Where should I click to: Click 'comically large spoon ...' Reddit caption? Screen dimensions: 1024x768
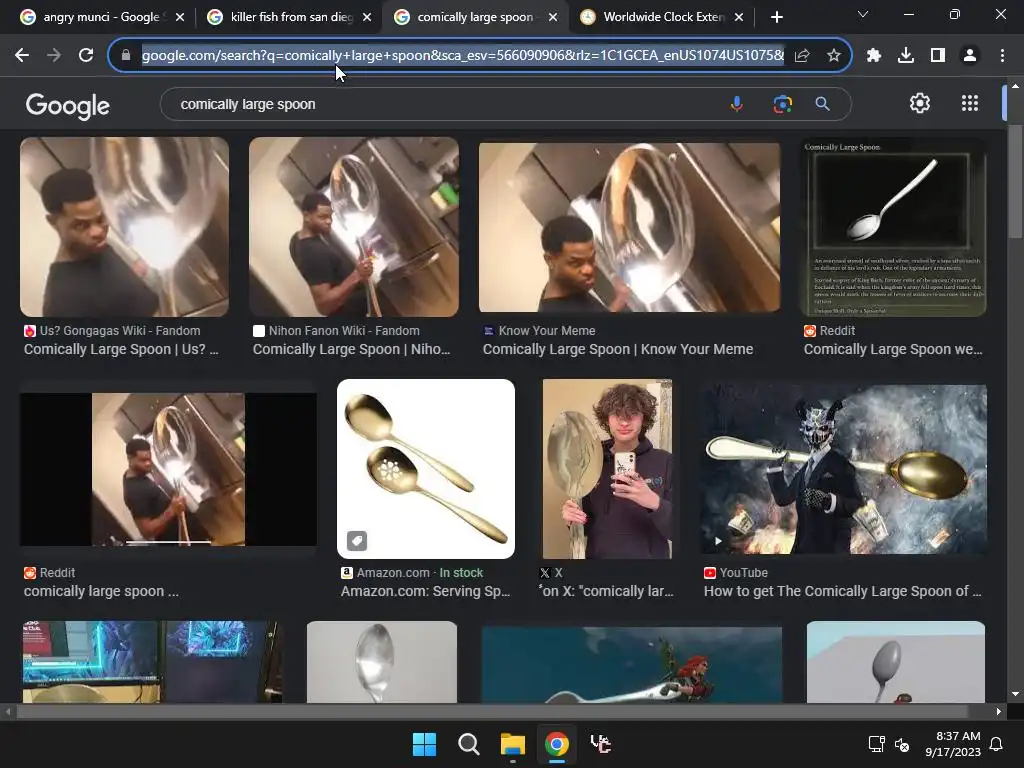(x=101, y=591)
